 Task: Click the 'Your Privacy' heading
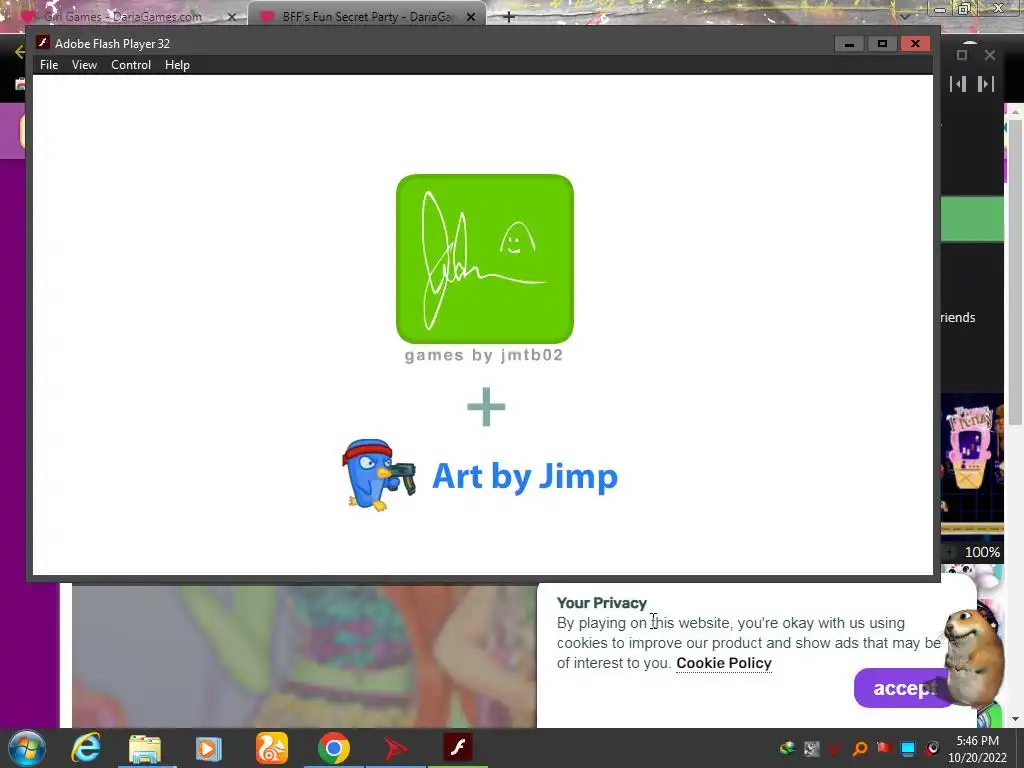click(x=601, y=603)
